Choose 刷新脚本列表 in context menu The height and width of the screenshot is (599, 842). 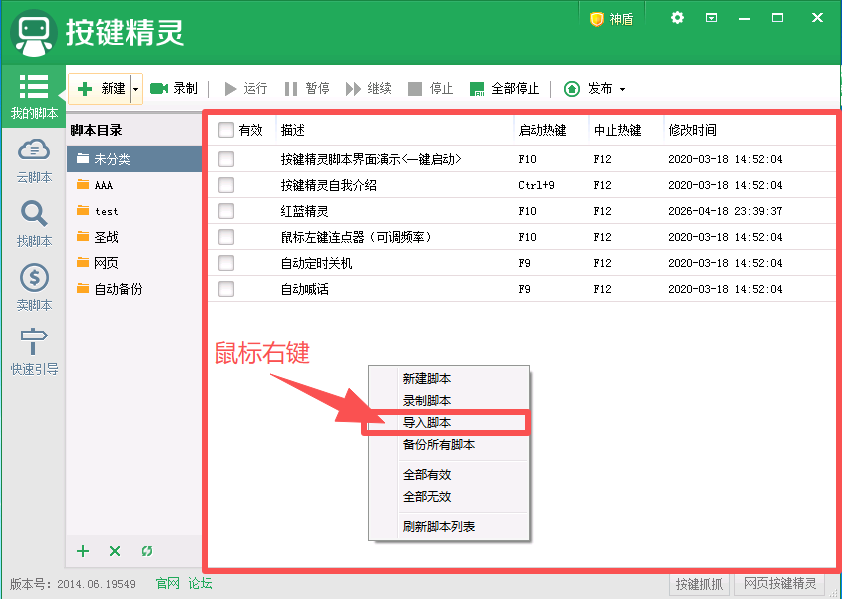pyautogui.click(x=449, y=526)
